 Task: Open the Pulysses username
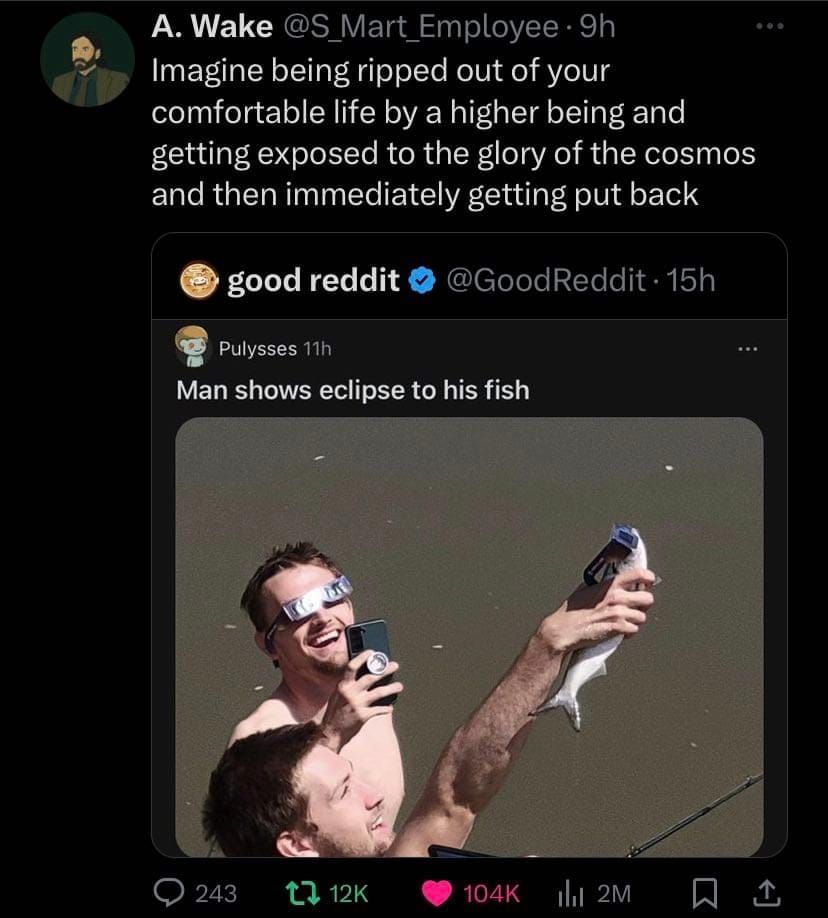pos(258,348)
